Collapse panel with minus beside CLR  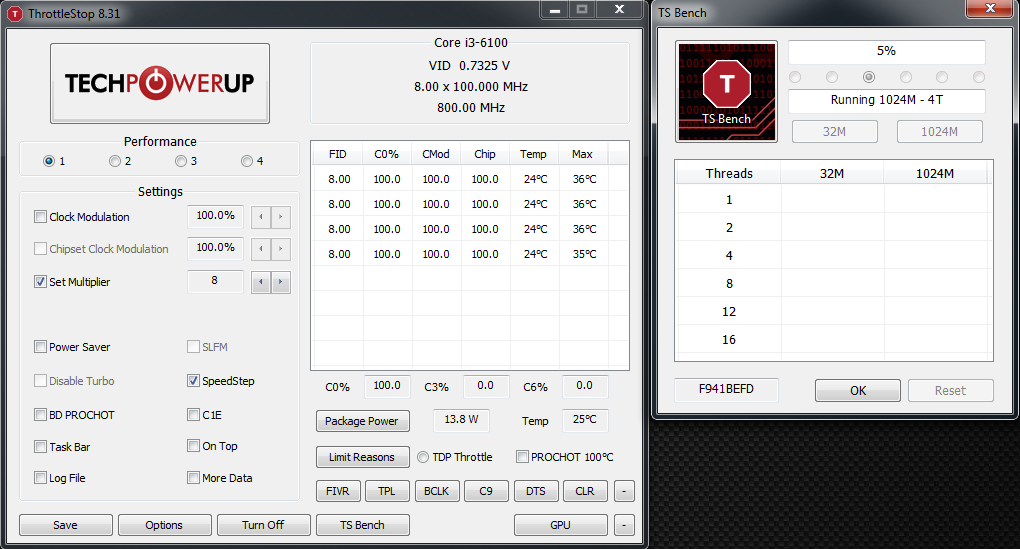pyautogui.click(x=624, y=491)
